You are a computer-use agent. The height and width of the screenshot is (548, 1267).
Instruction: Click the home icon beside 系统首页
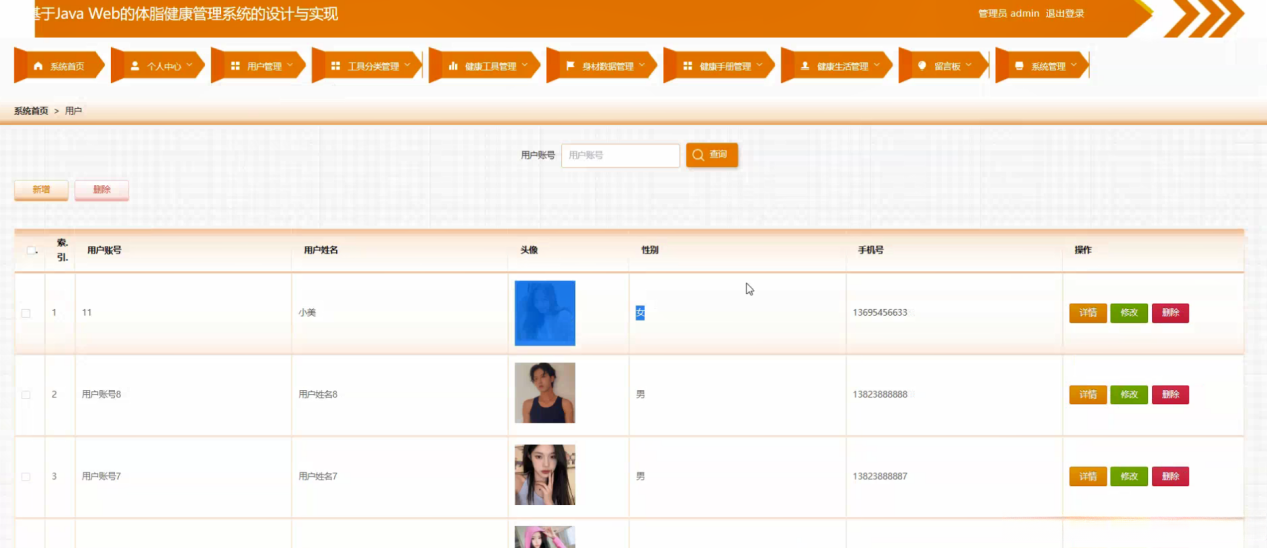point(39,66)
